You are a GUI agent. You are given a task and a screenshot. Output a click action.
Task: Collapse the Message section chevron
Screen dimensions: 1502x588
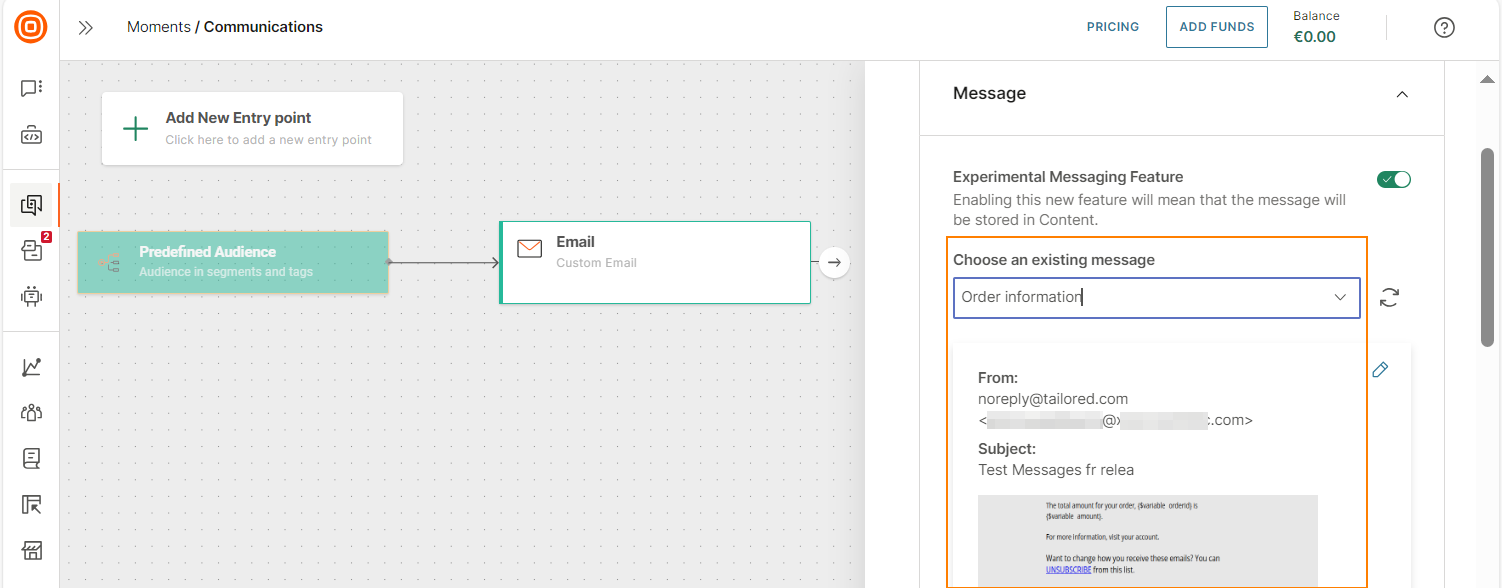1402,93
